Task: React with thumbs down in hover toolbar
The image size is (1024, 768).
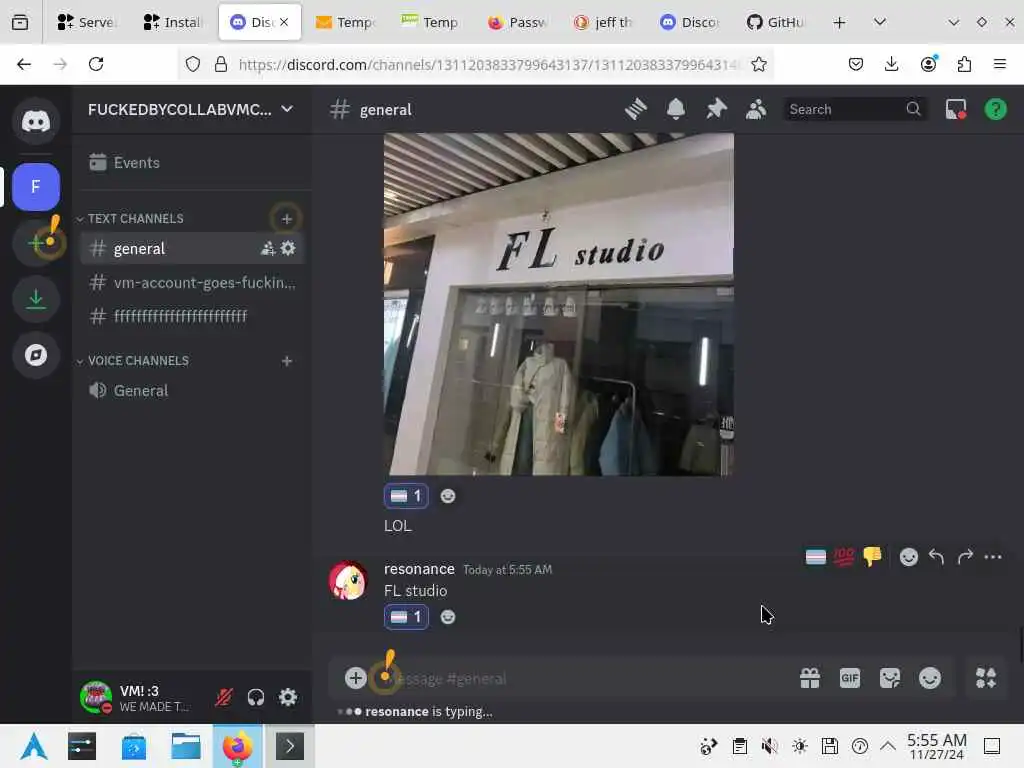Action: tap(872, 557)
